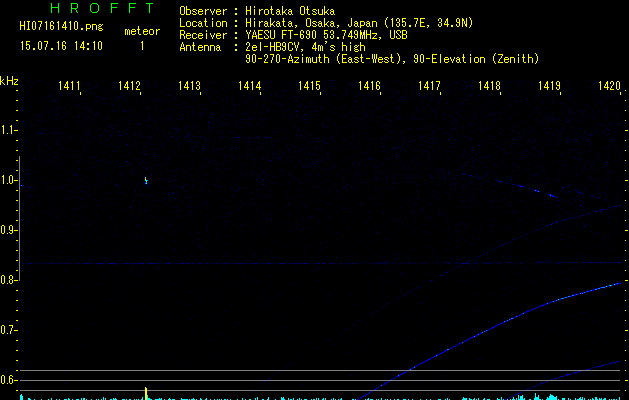This screenshot has width=629, height=400.
Task: Click the 0.9 kHz frequency label
Action: (8, 230)
